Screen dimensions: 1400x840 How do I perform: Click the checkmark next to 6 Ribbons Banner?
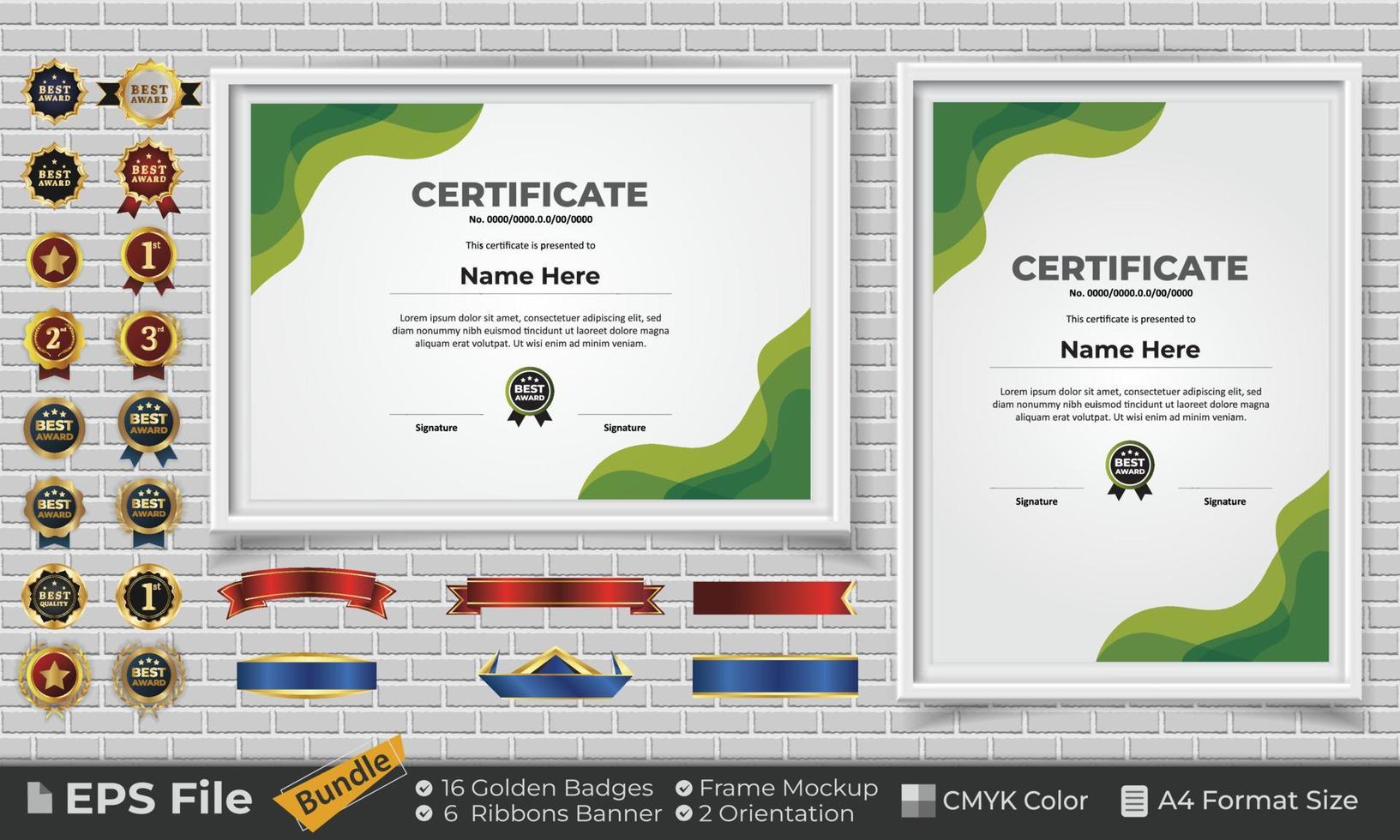(424, 813)
